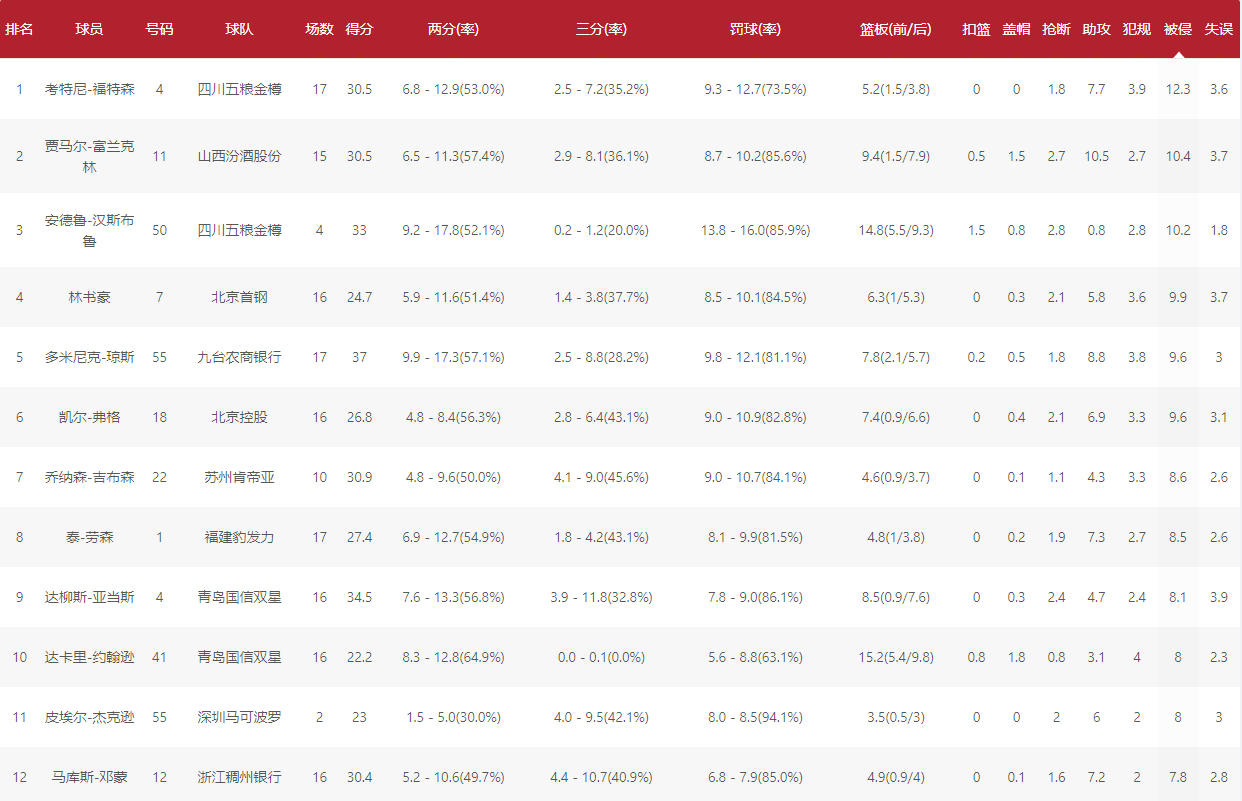
Task: Click assists value 10.5 in 贾马尔-富兰克林 row
Action: (x=1096, y=156)
